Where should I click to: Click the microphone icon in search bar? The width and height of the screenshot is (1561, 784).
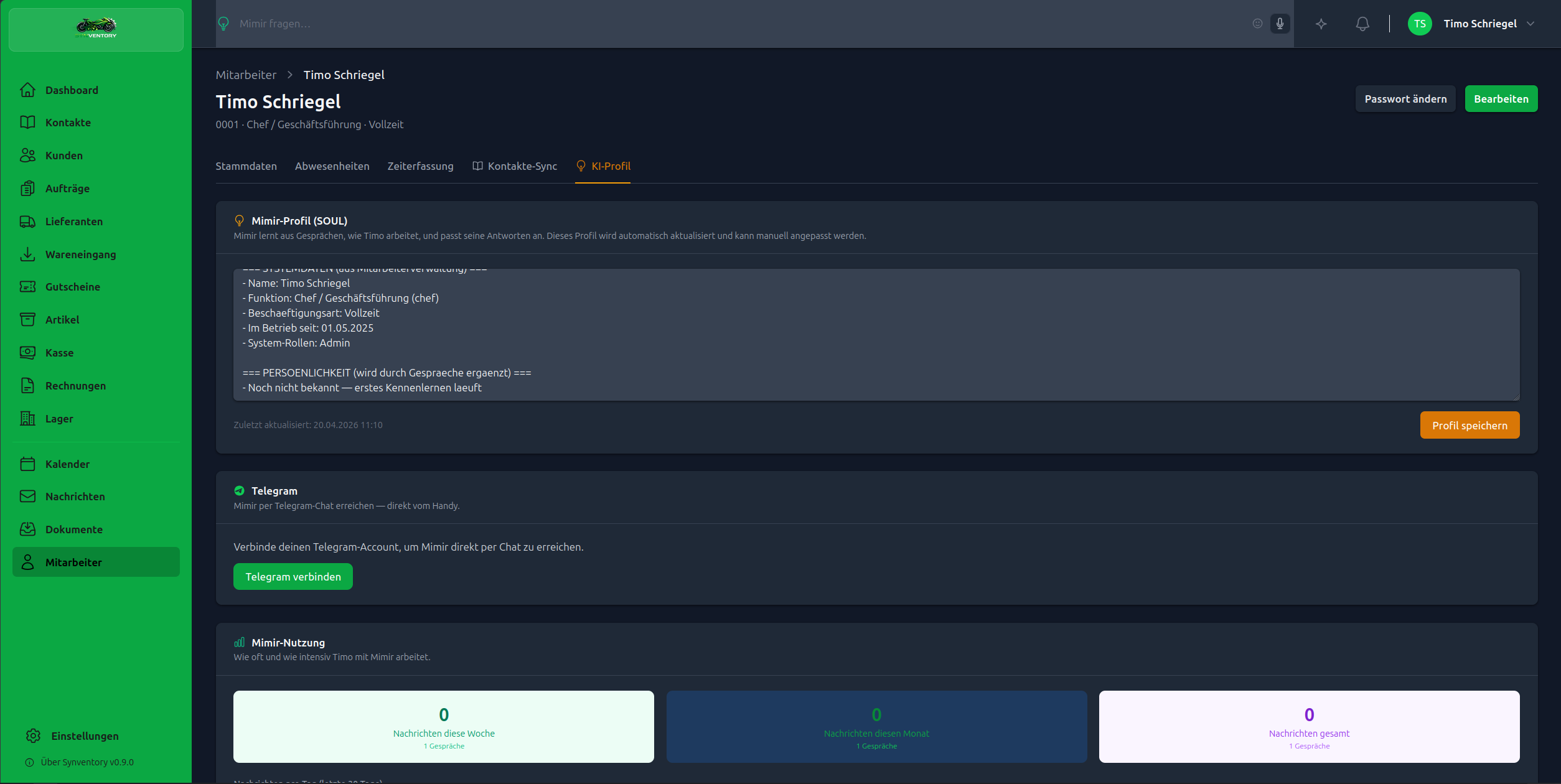pyautogui.click(x=1280, y=24)
